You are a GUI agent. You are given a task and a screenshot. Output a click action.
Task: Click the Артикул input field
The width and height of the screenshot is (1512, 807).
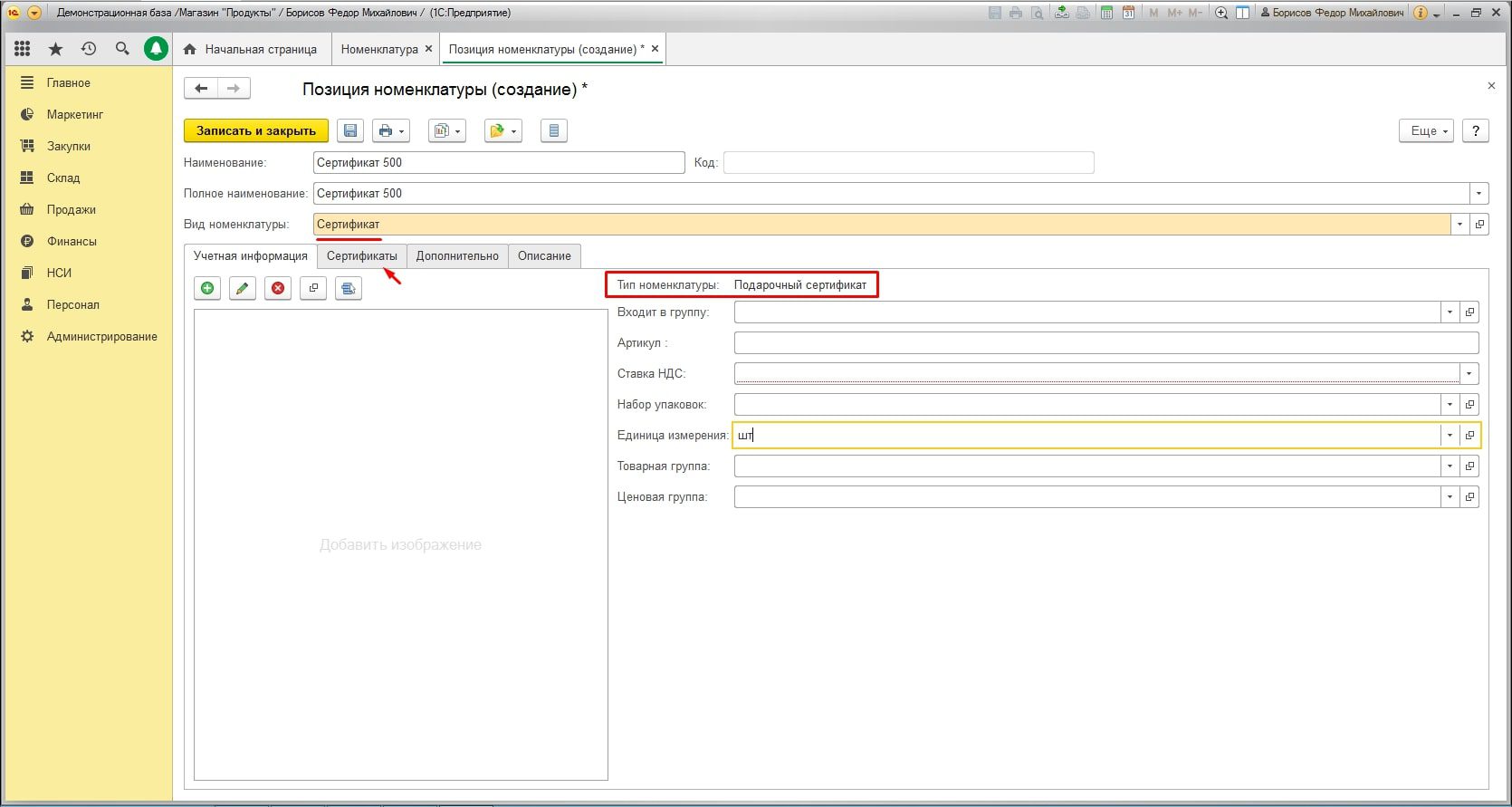point(1105,343)
